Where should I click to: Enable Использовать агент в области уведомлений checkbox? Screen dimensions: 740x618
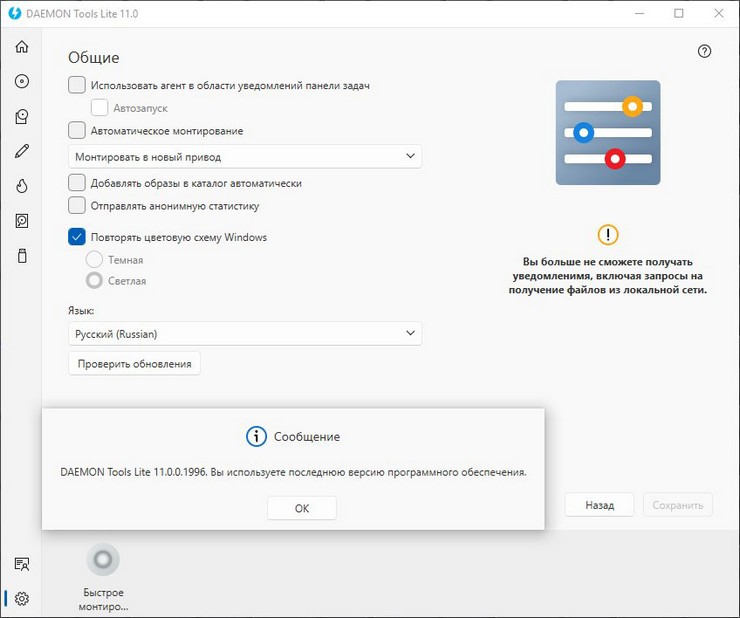pos(77,85)
